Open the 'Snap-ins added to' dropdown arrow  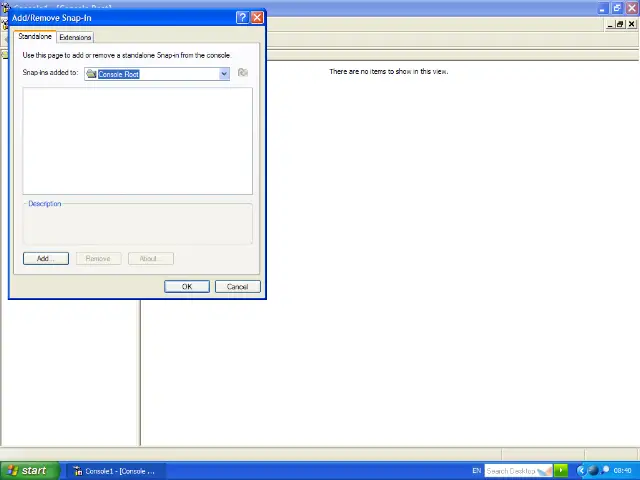pyautogui.click(x=224, y=73)
